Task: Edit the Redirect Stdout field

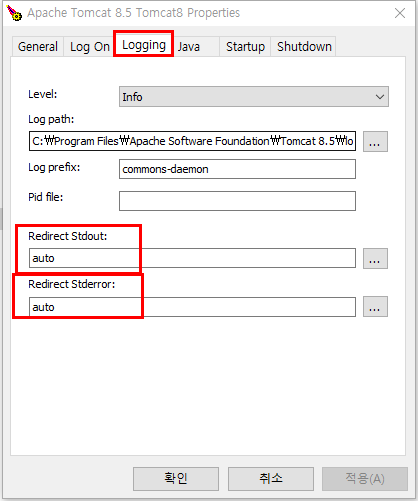Action: 192,258
